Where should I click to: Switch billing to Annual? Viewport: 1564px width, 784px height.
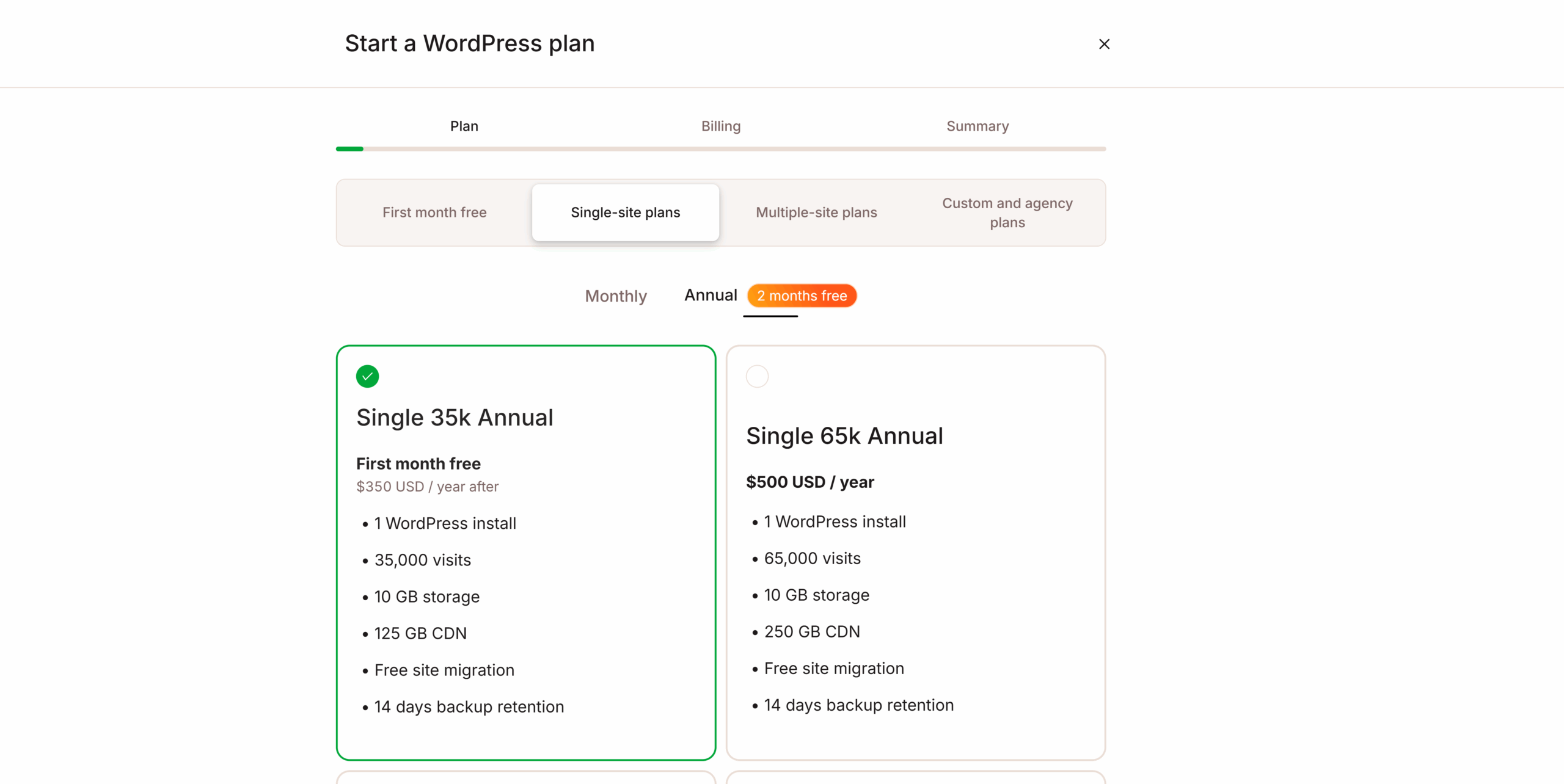(x=710, y=295)
